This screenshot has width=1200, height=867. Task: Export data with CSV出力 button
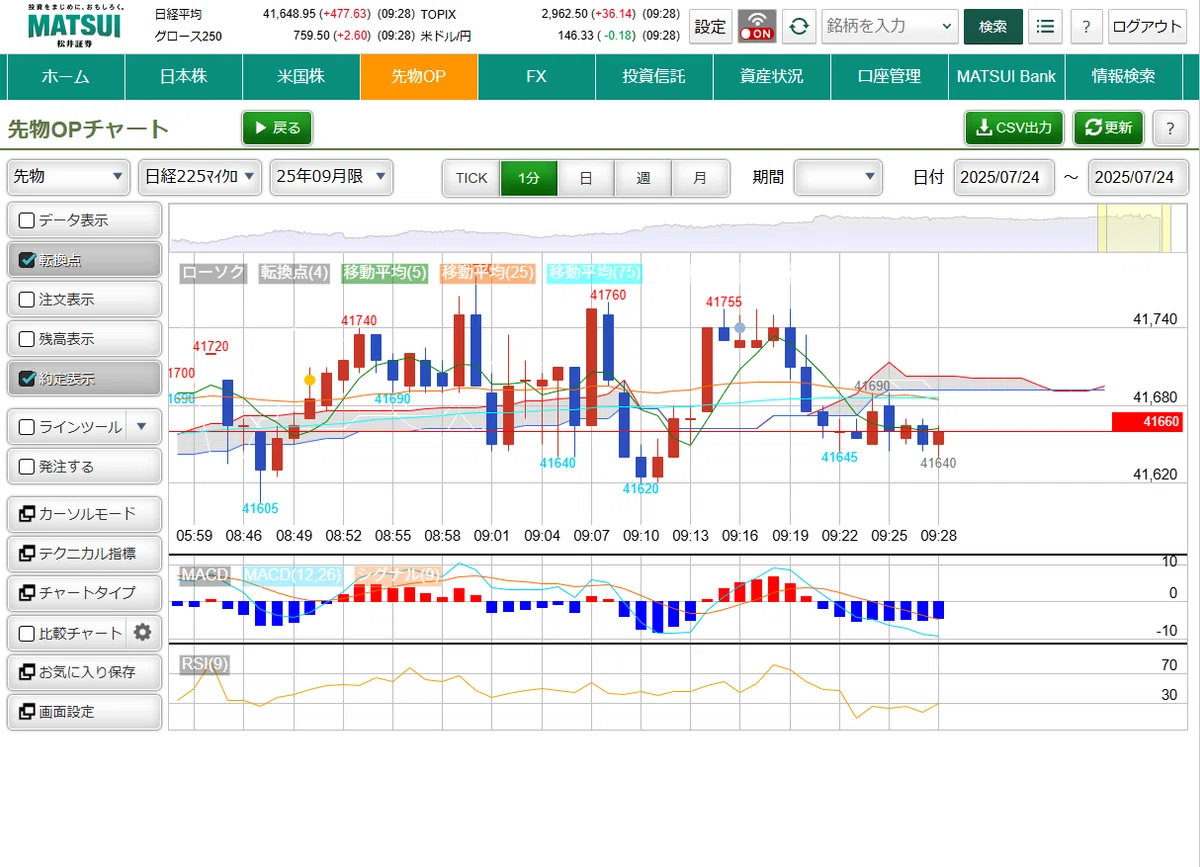1014,128
